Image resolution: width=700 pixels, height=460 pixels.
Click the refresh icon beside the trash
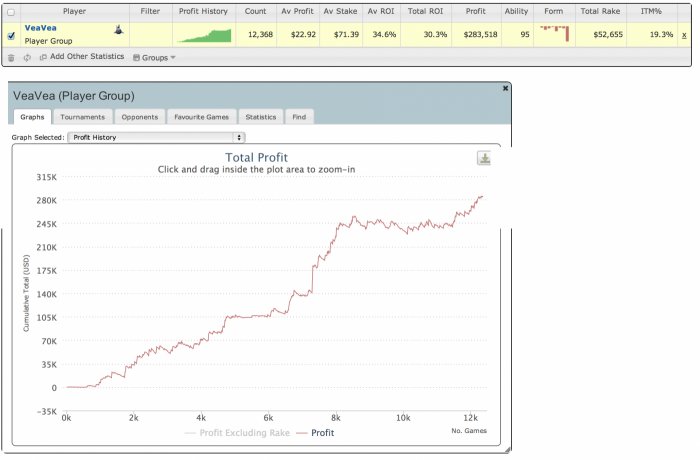[x=27, y=58]
